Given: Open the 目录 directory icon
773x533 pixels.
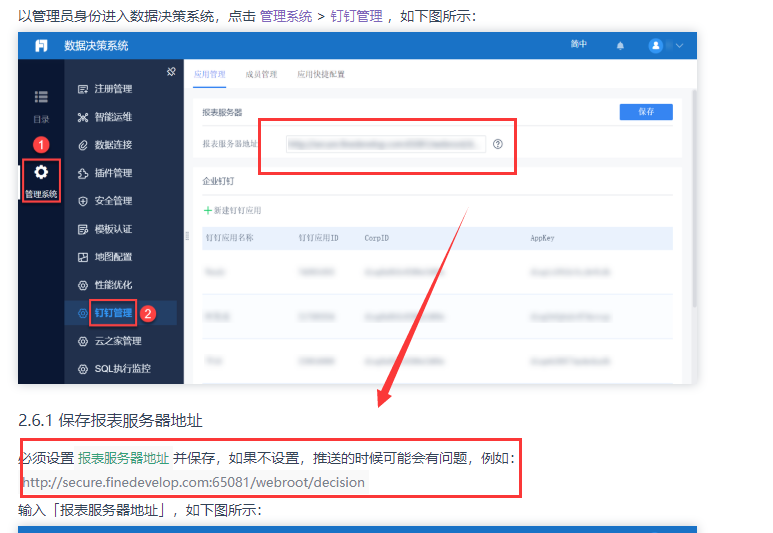Looking at the screenshot, I should click(x=41, y=97).
